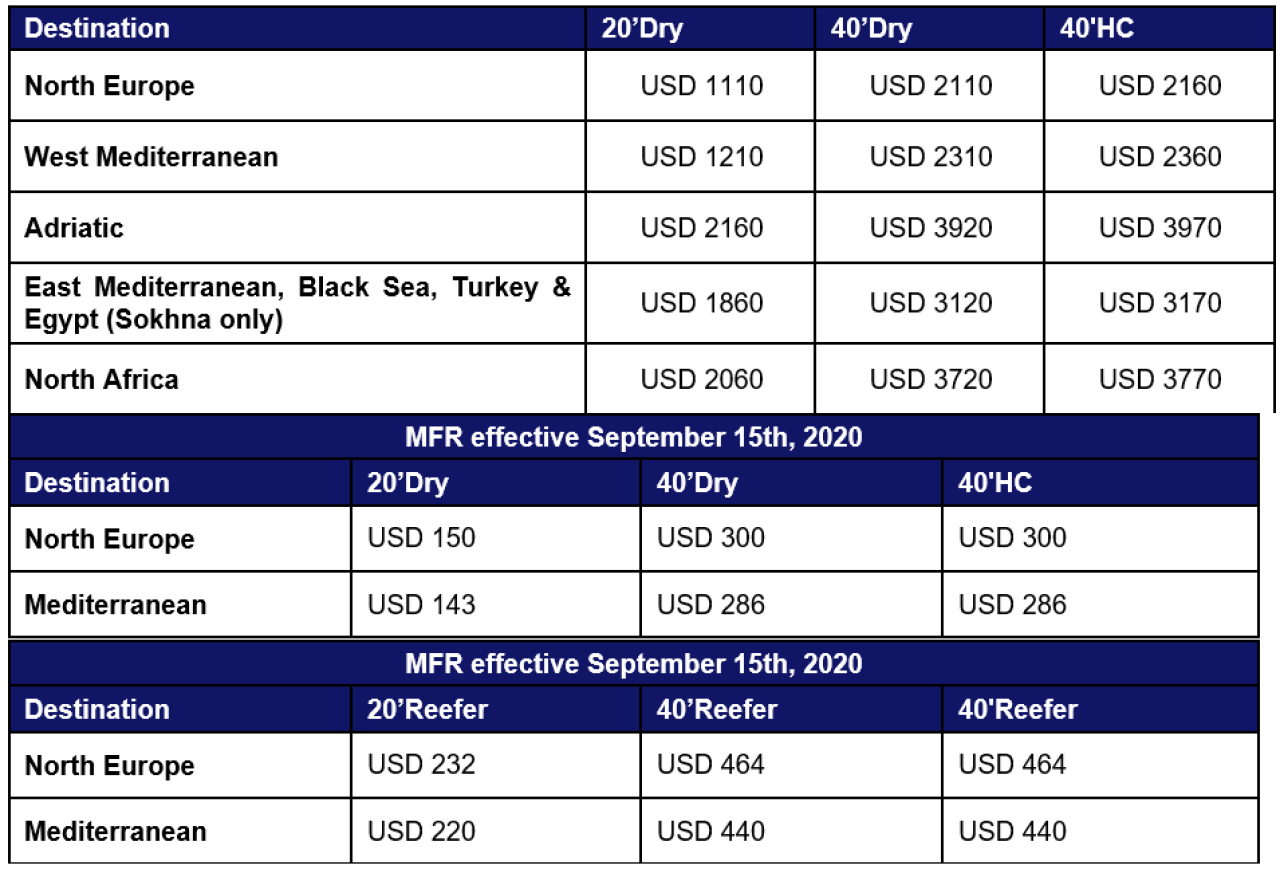
Task: Click the North Europe reefer USD 232 cell
Action: tap(496, 765)
